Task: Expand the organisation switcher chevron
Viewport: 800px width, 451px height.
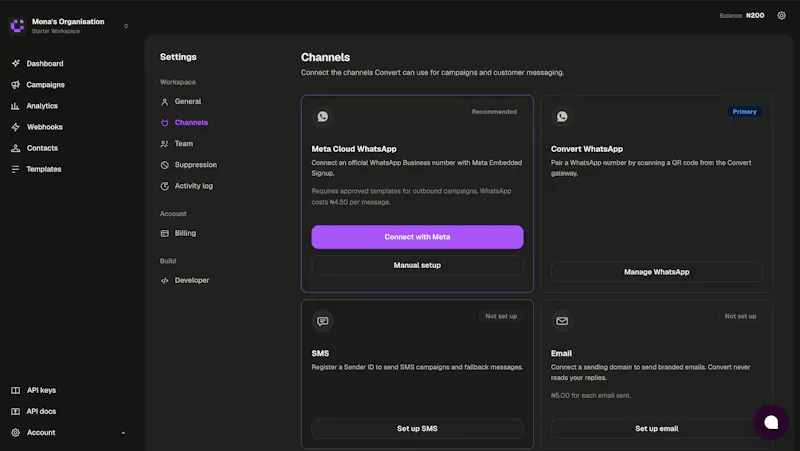Action: [x=126, y=26]
